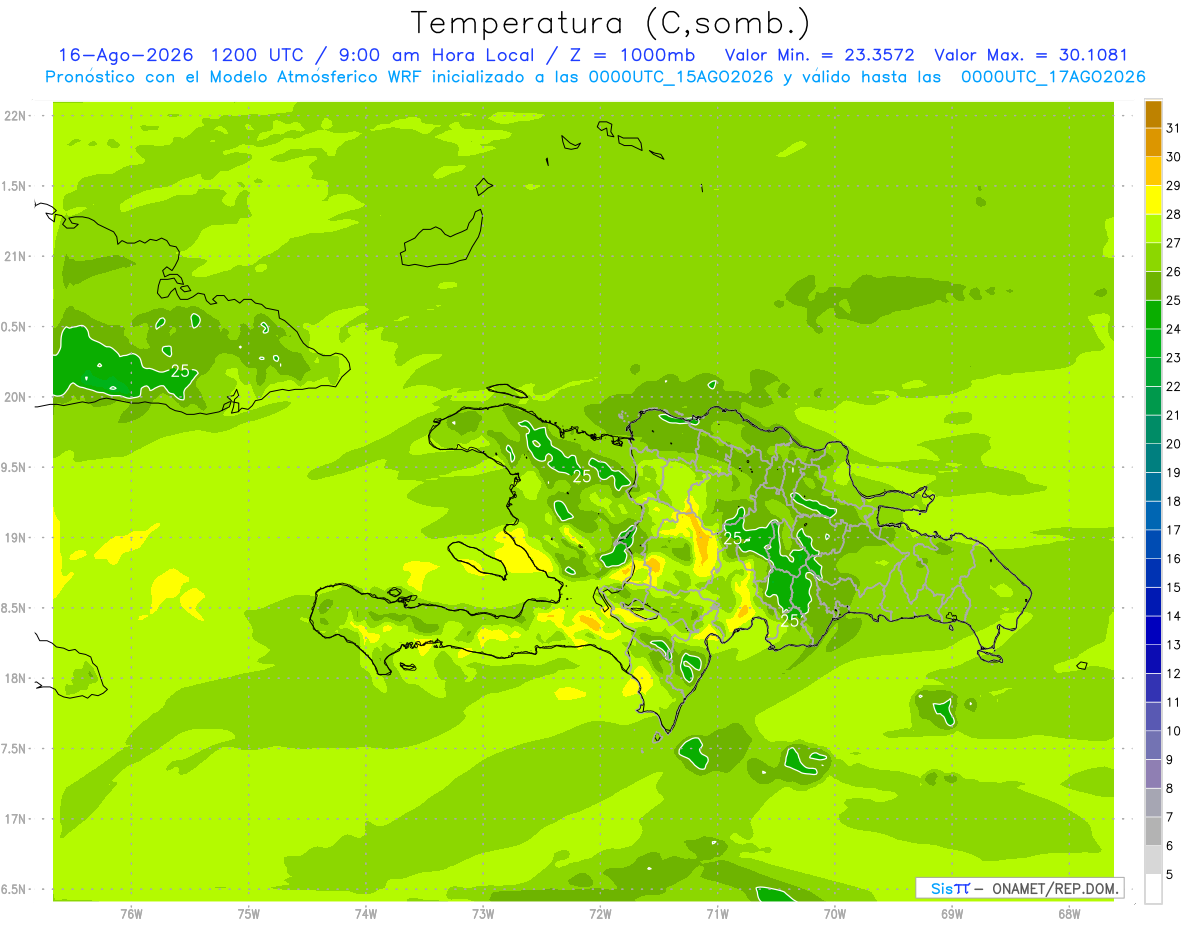Pick the legend swatch between 29 and 30
This screenshot has height=927, width=1200.
tap(1153, 171)
